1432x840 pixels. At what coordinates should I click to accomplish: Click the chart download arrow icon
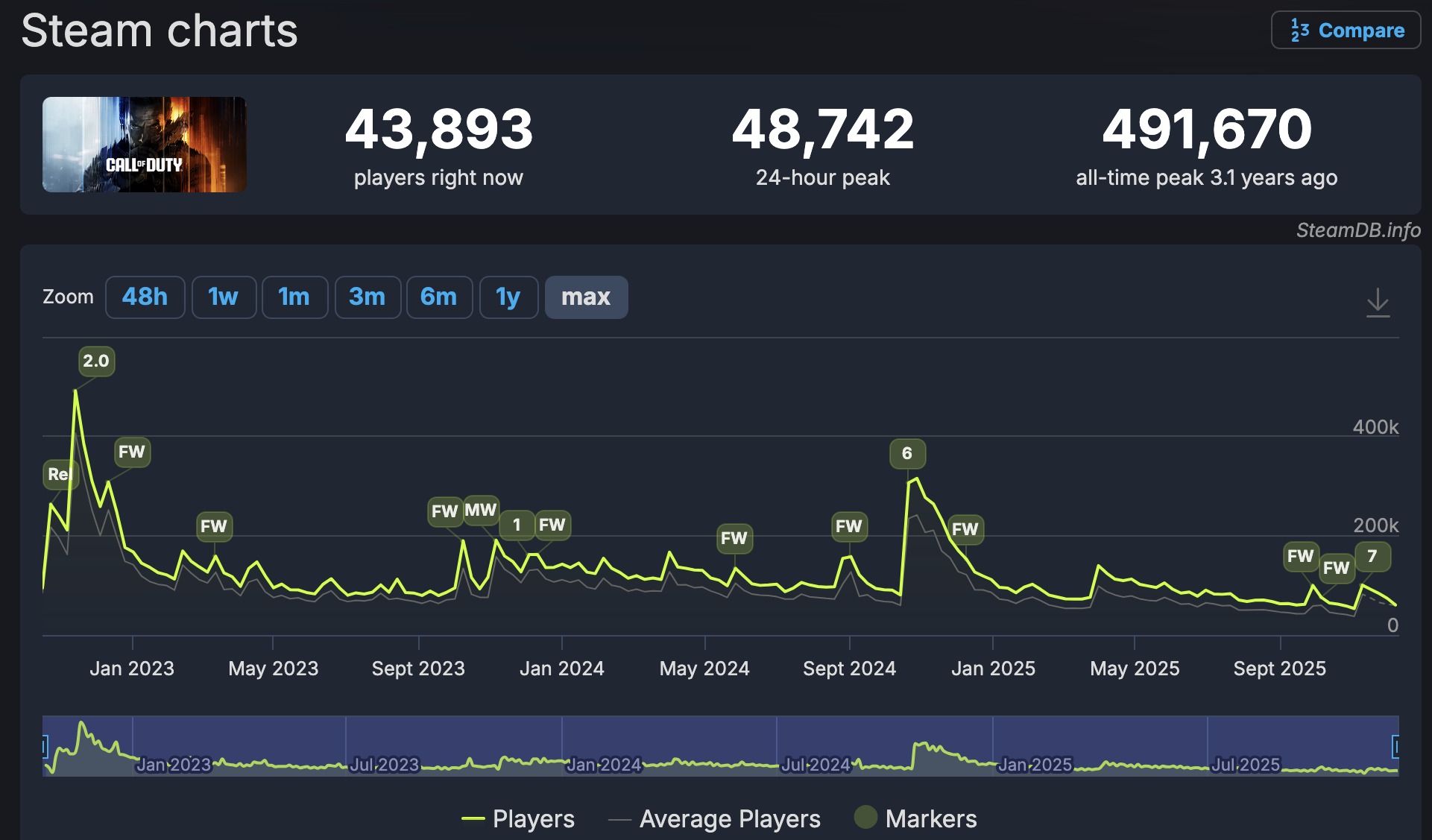(x=1378, y=302)
